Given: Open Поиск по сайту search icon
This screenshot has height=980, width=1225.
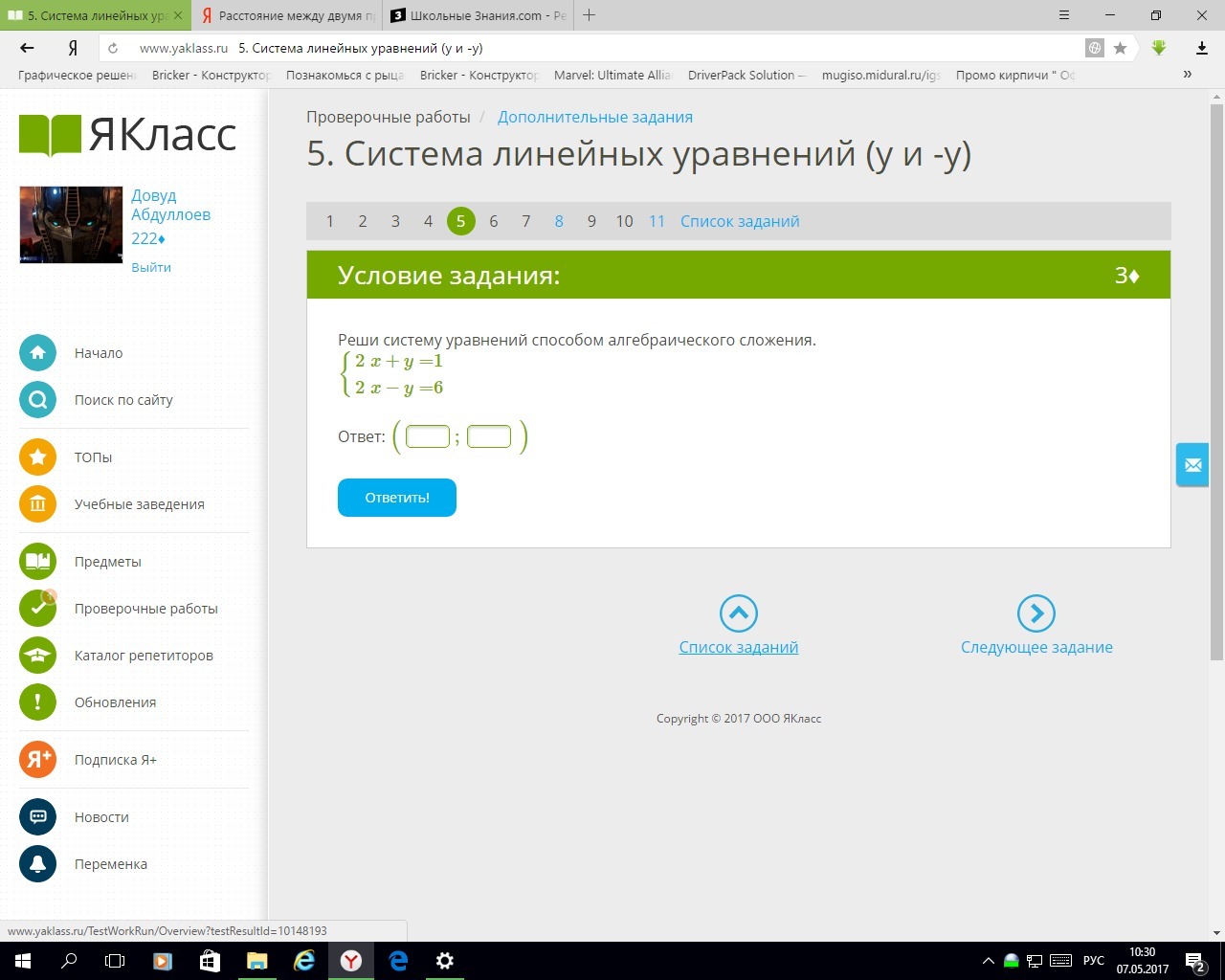Looking at the screenshot, I should (37, 400).
